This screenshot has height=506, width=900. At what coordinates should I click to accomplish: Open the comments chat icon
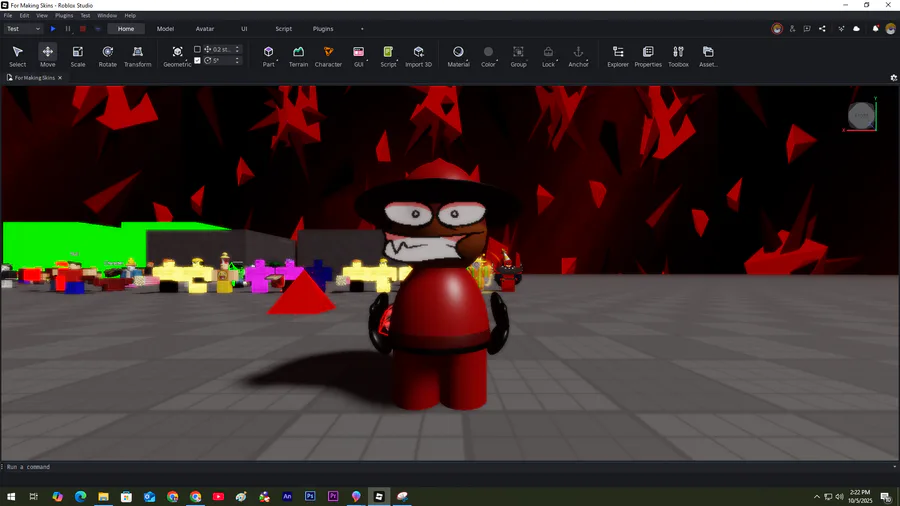pyautogui.click(x=807, y=29)
